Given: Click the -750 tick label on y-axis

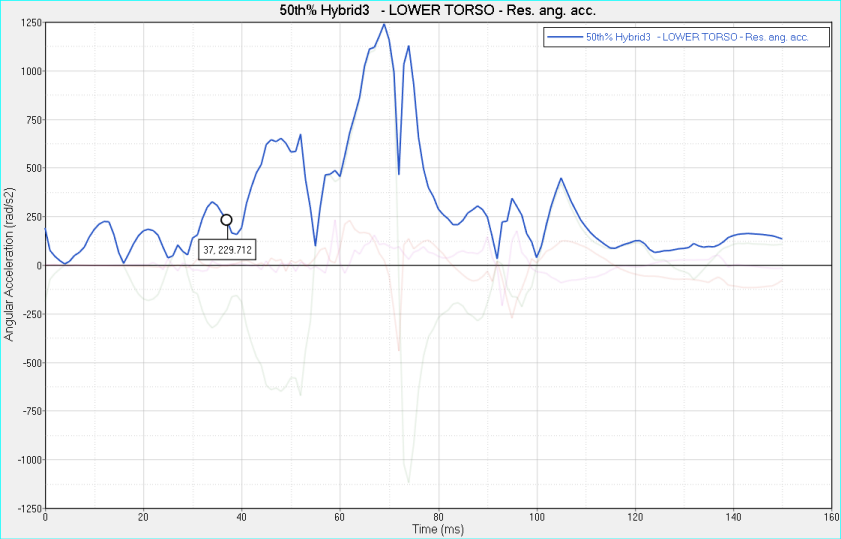Looking at the screenshot, I should tap(29, 412).
